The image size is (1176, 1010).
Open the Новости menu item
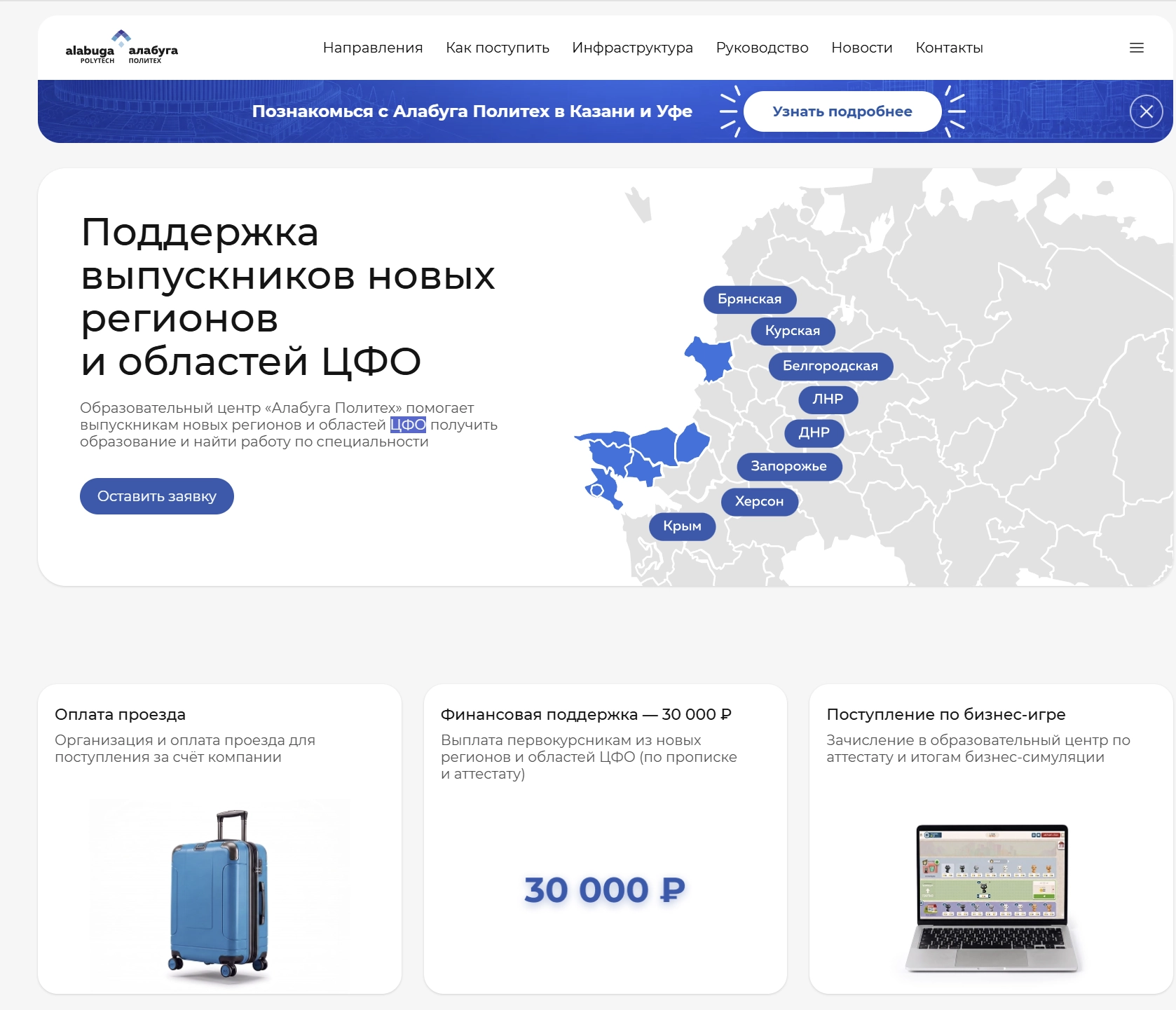862,48
